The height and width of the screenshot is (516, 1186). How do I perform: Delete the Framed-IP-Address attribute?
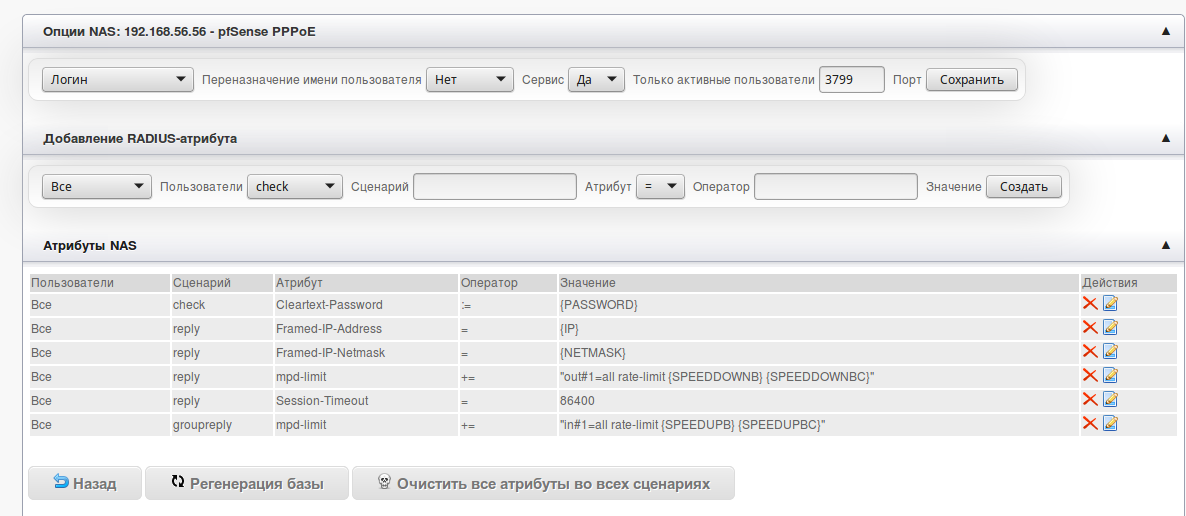(1090, 328)
